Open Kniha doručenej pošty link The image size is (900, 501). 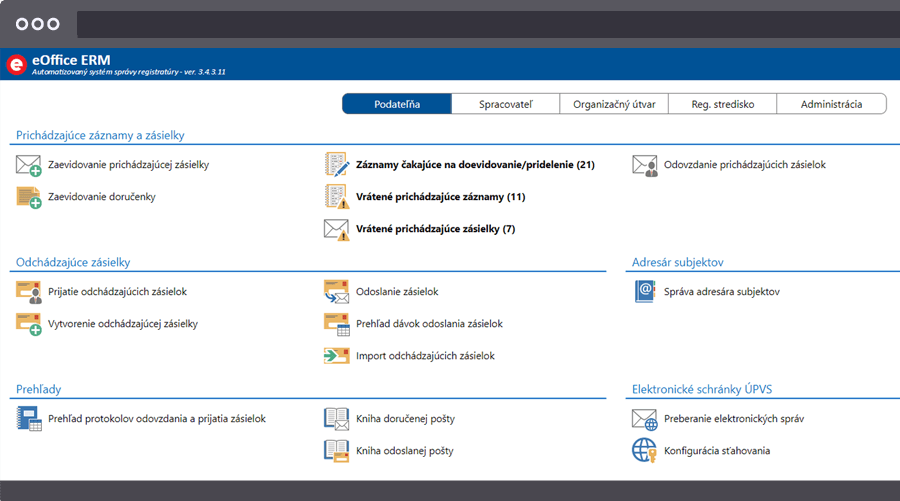(x=405, y=419)
